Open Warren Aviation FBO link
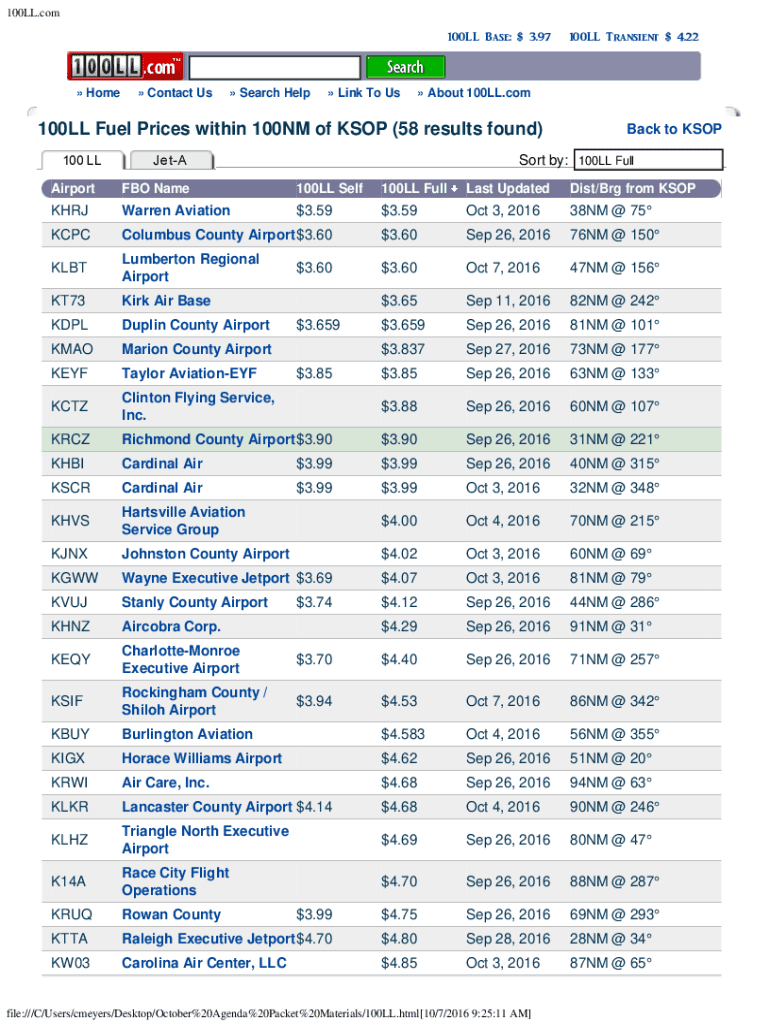The width and height of the screenshot is (770, 1024). (176, 211)
